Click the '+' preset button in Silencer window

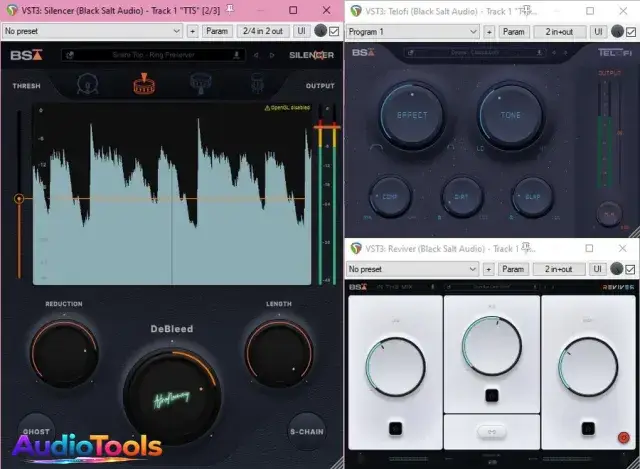pyautogui.click(x=193, y=31)
